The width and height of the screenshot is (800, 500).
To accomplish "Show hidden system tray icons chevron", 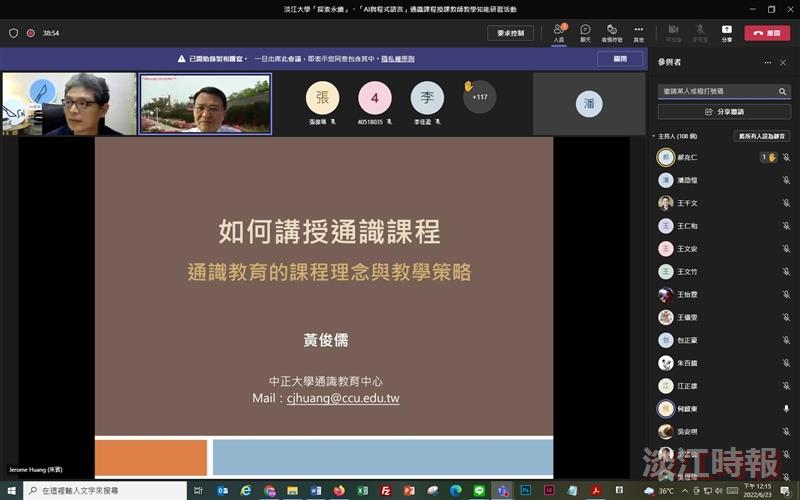I will tap(685, 491).
